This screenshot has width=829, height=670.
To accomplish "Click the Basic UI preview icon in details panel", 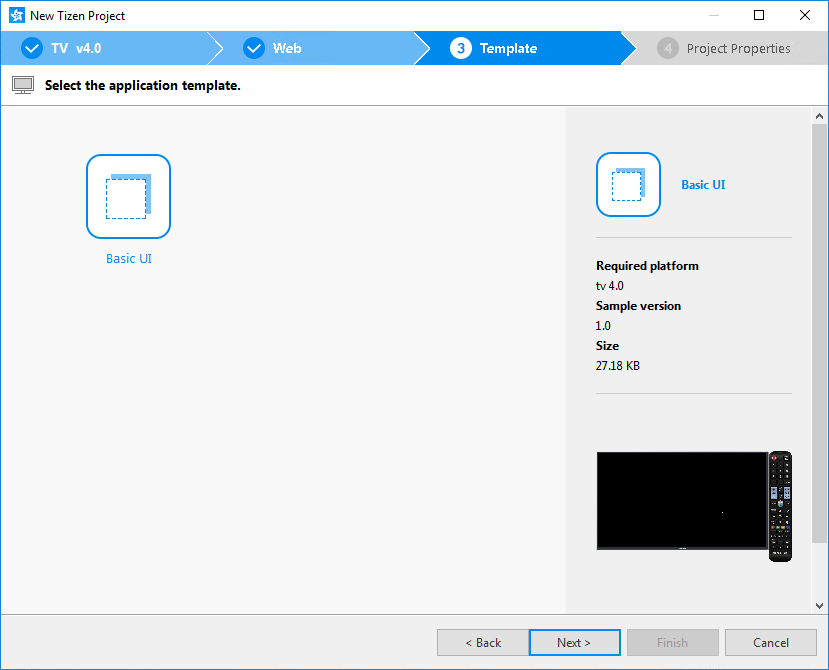I will click(x=628, y=184).
